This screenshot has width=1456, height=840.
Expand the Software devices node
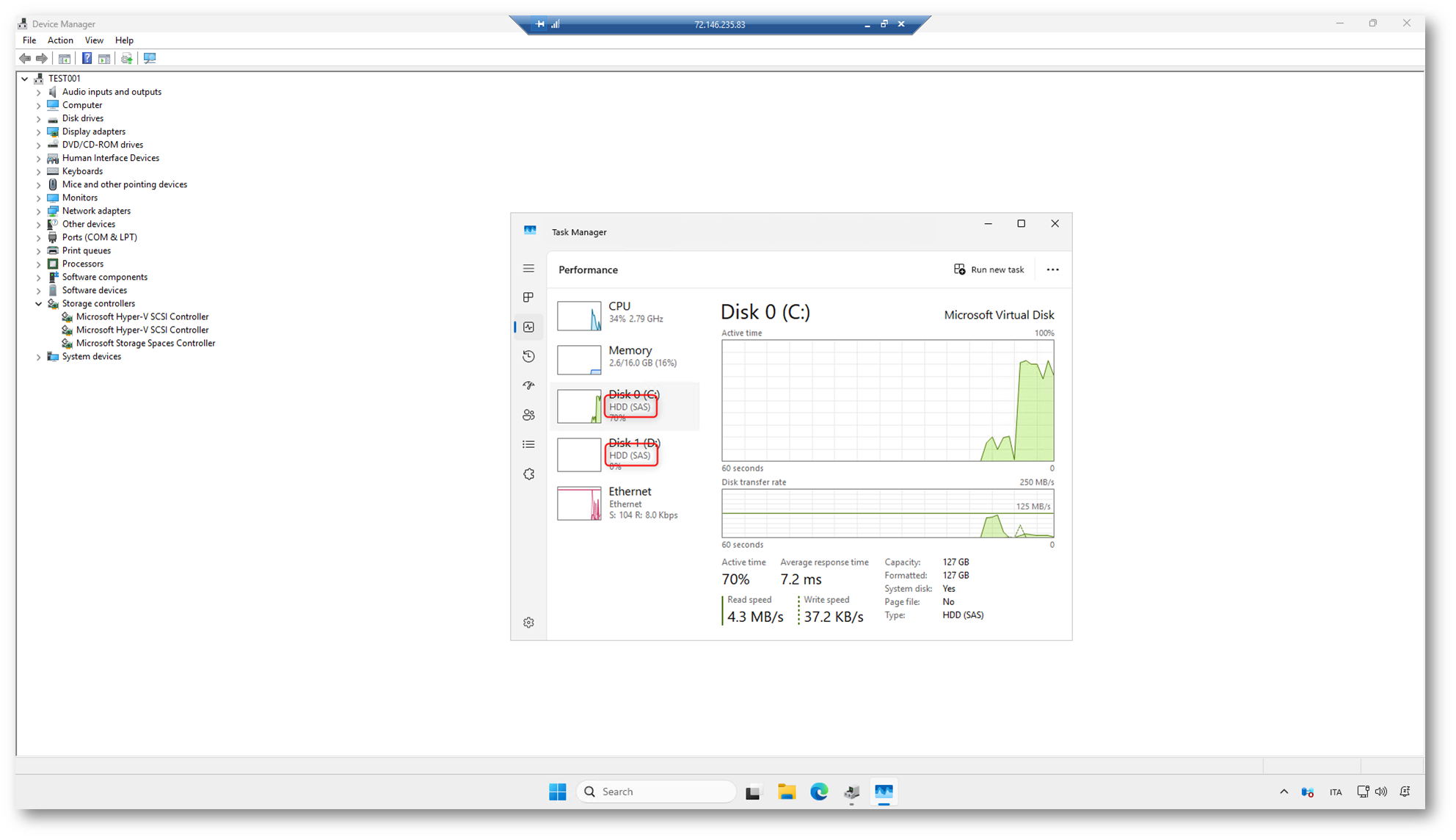tap(39, 291)
